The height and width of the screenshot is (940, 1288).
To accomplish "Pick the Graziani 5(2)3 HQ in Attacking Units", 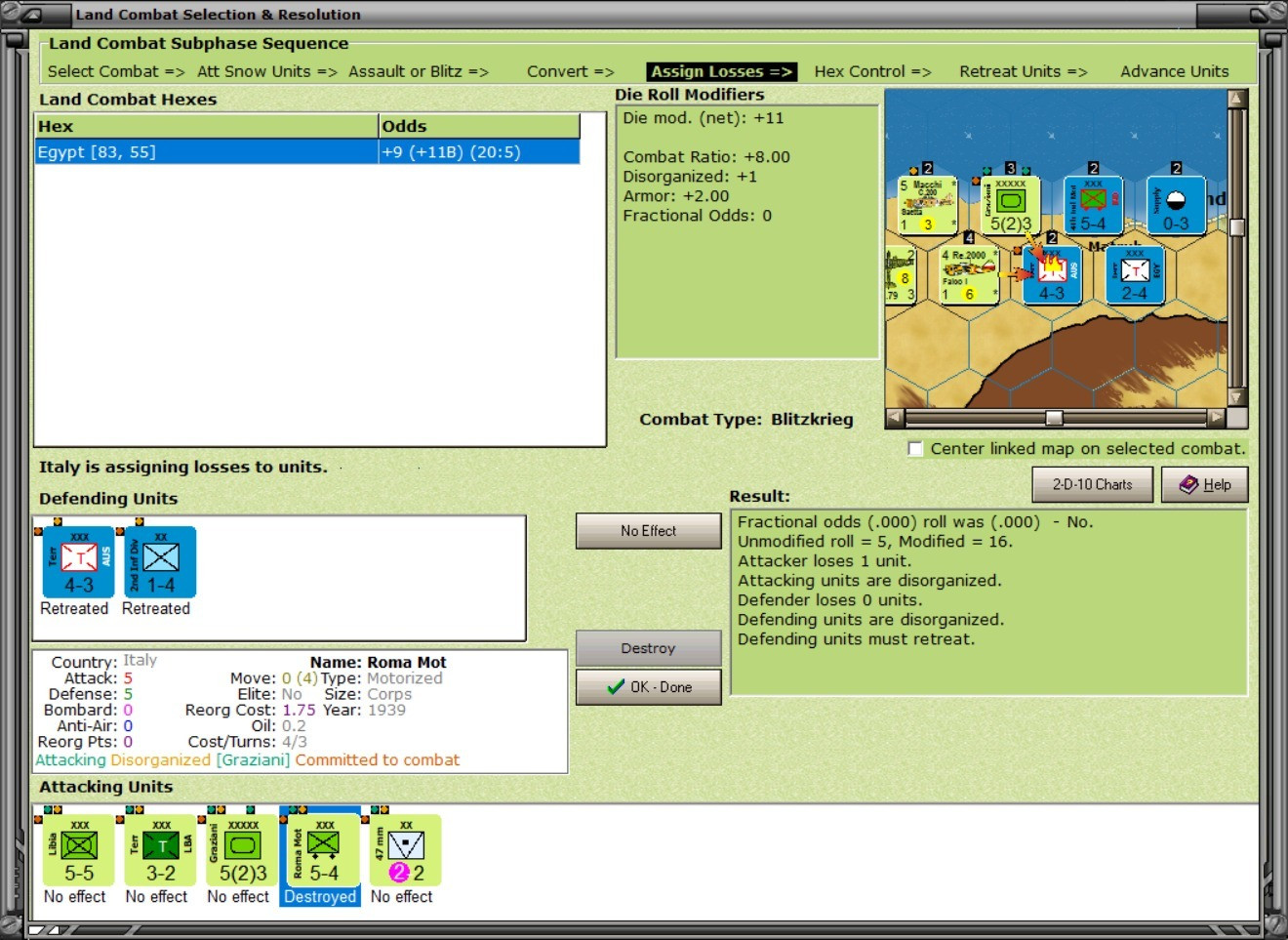I will (243, 850).
